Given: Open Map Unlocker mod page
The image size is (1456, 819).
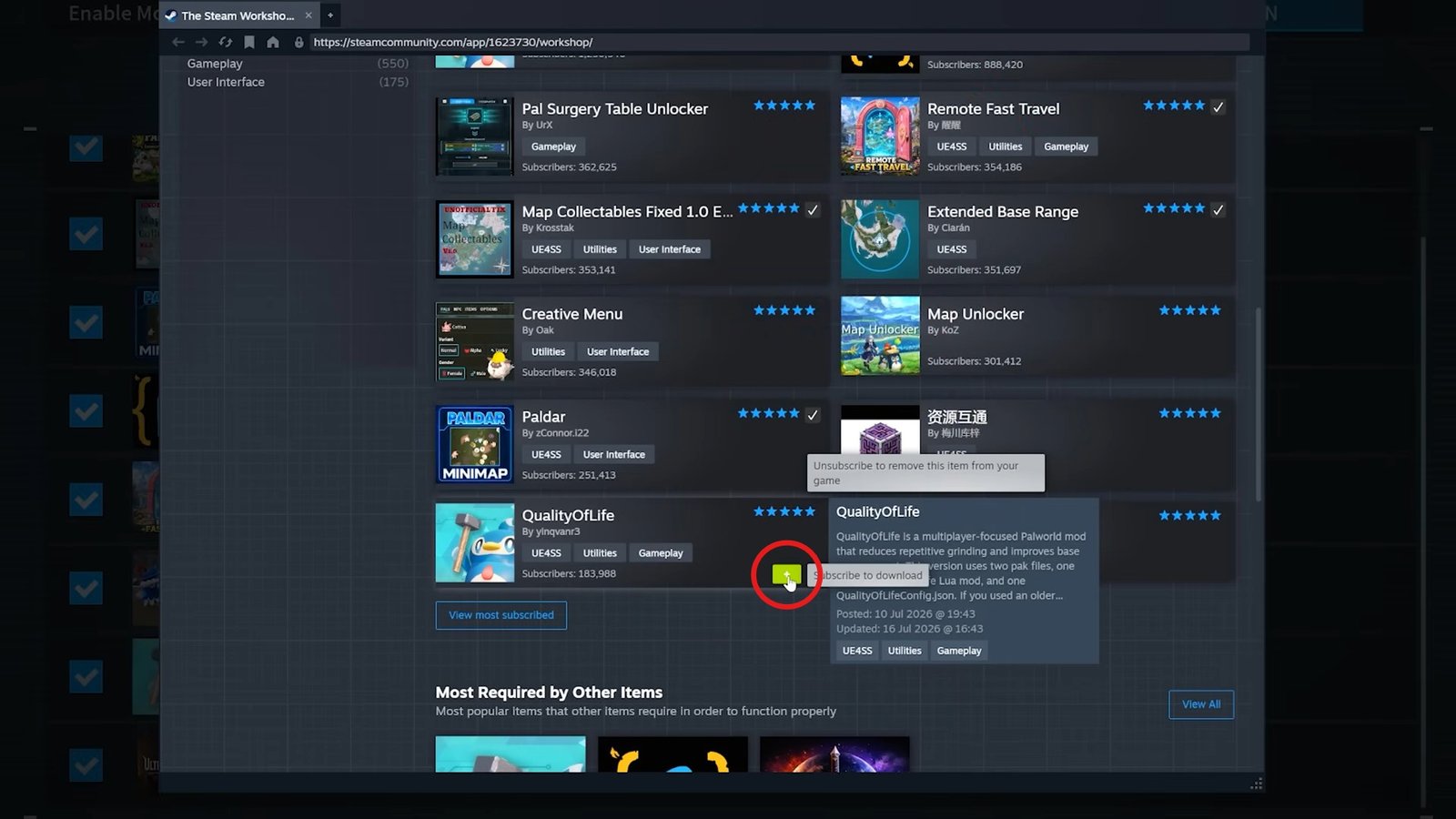Looking at the screenshot, I should pyautogui.click(x=976, y=314).
